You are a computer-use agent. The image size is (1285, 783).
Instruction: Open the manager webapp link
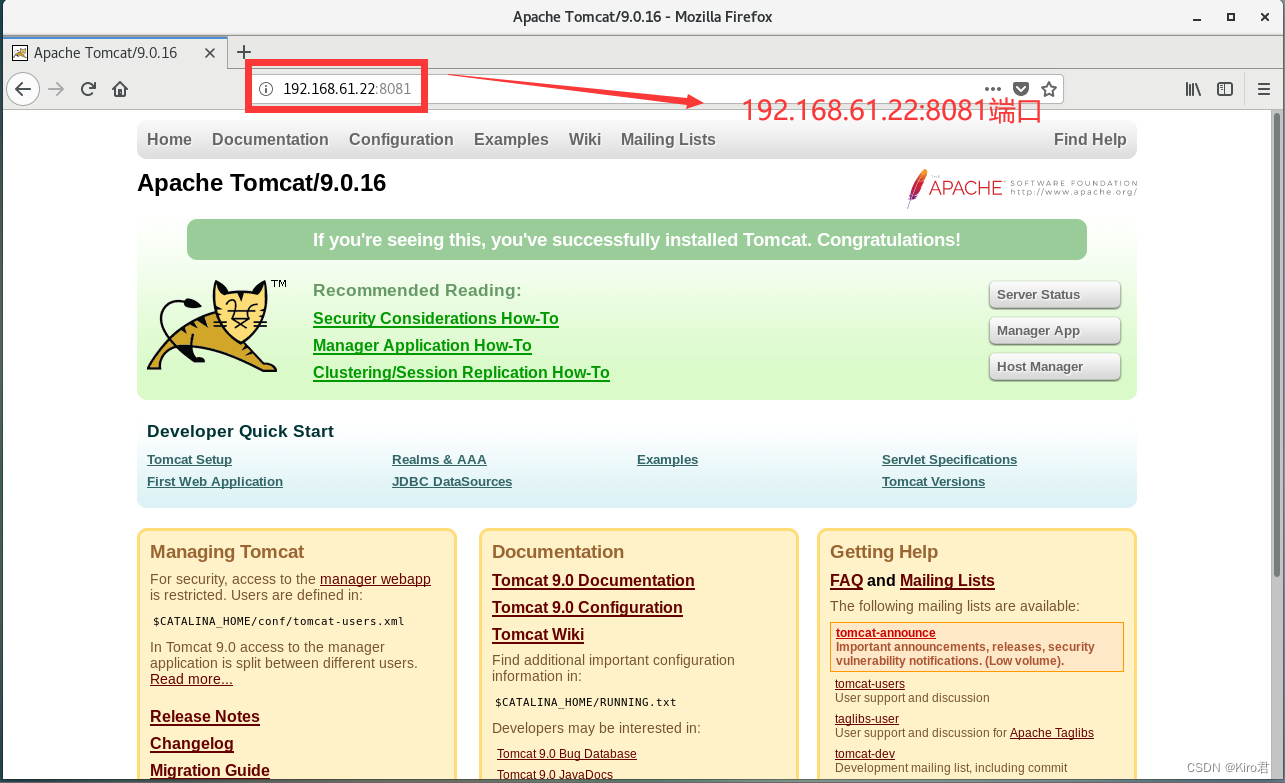(375, 579)
